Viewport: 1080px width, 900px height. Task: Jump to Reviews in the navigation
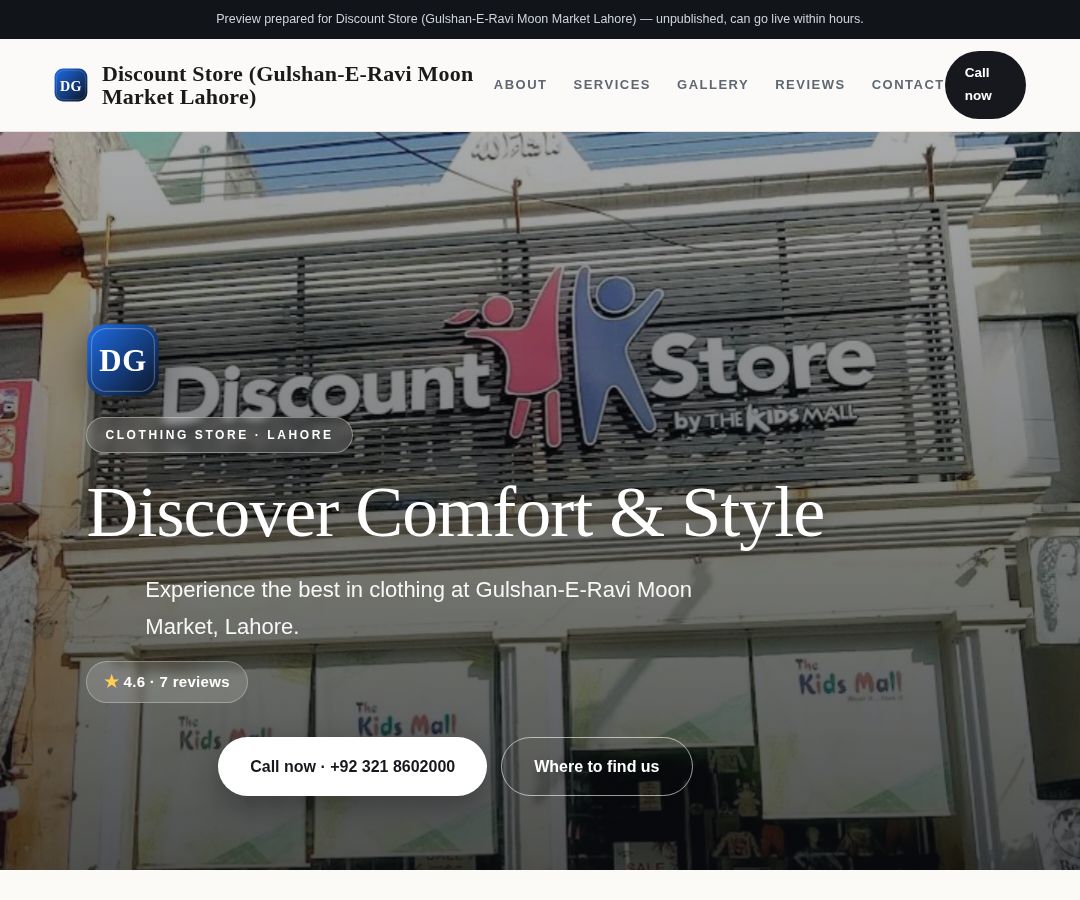pyautogui.click(x=809, y=85)
